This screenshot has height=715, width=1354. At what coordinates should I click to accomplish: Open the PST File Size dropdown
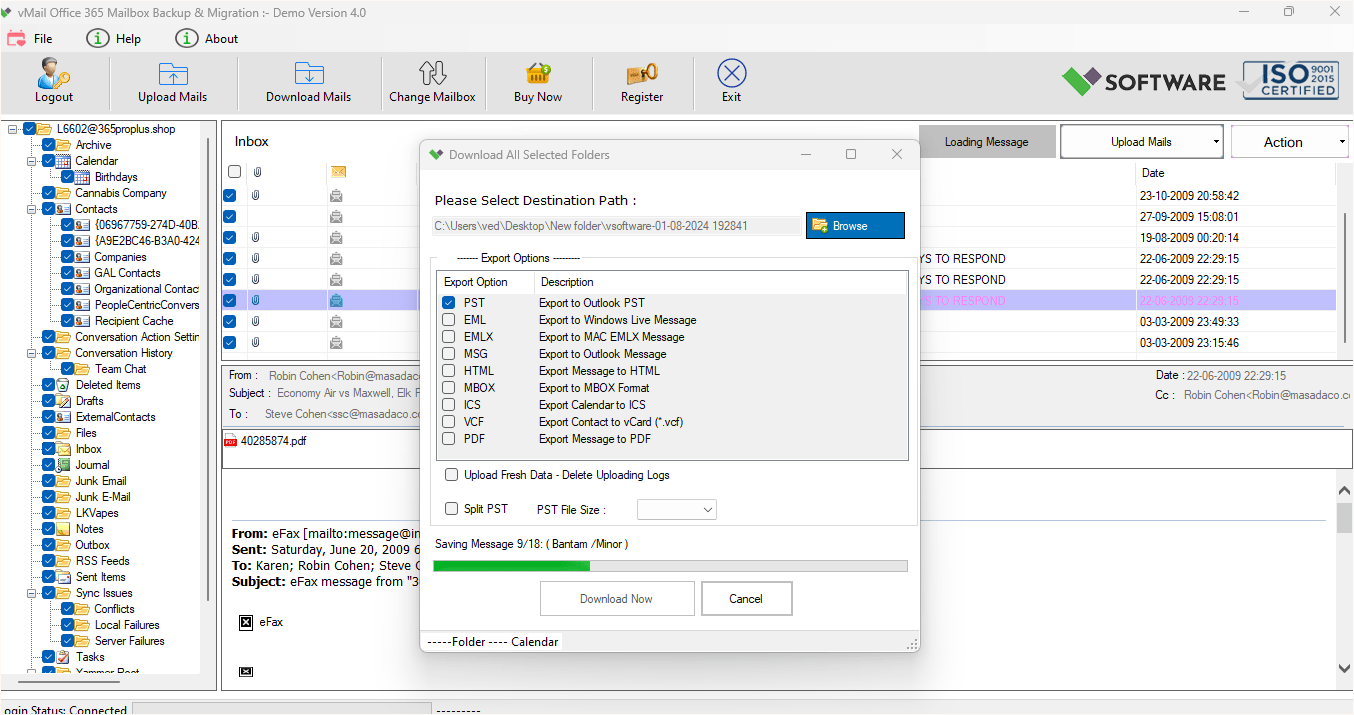(x=677, y=510)
